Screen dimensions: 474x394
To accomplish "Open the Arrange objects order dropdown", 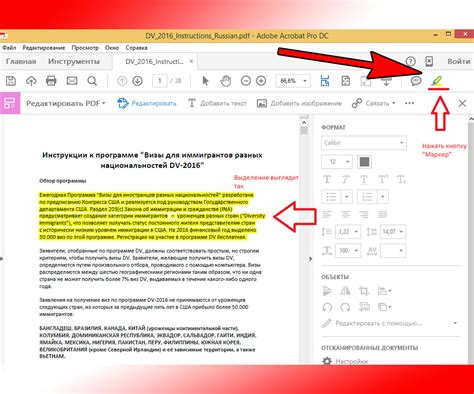I will pos(384,307).
